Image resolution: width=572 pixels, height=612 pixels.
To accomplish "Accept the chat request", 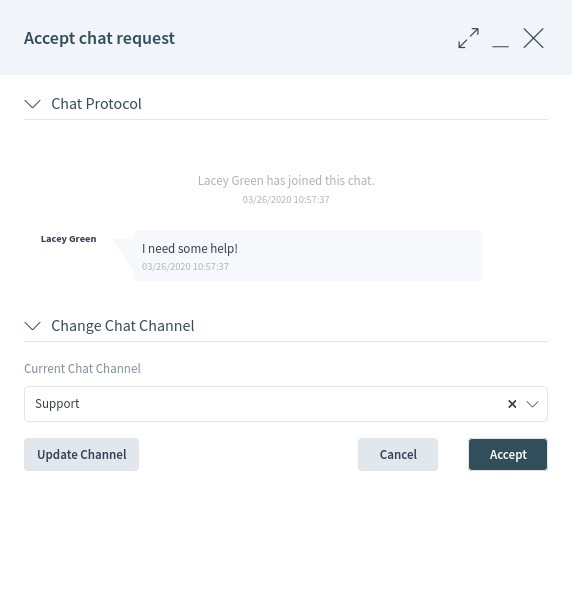I will (508, 454).
